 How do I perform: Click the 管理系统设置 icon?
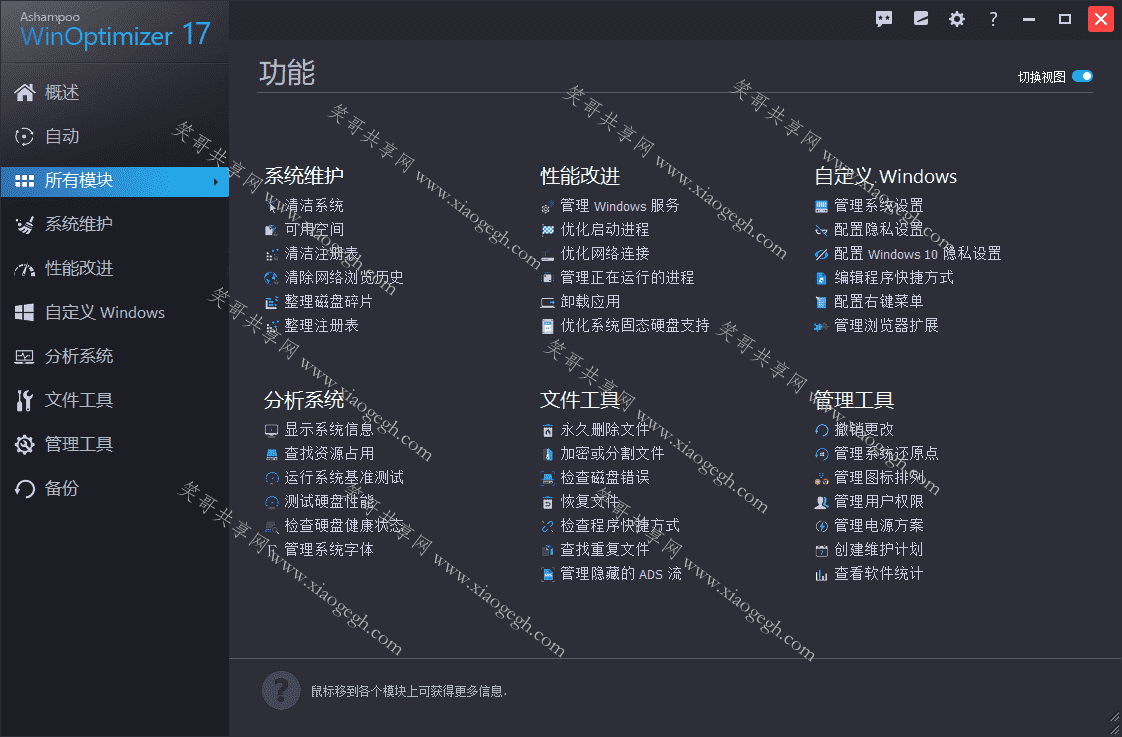(x=821, y=207)
